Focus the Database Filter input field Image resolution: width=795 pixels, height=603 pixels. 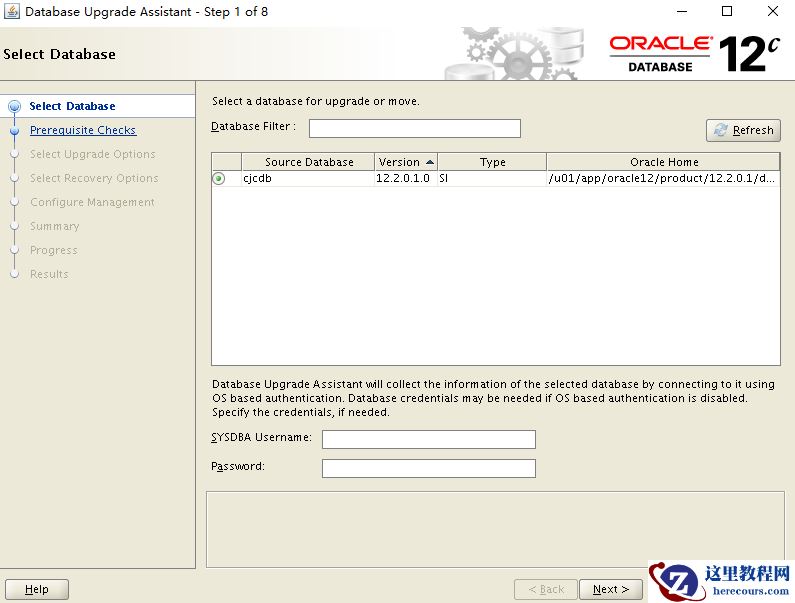pyautogui.click(x=415, y=128)
